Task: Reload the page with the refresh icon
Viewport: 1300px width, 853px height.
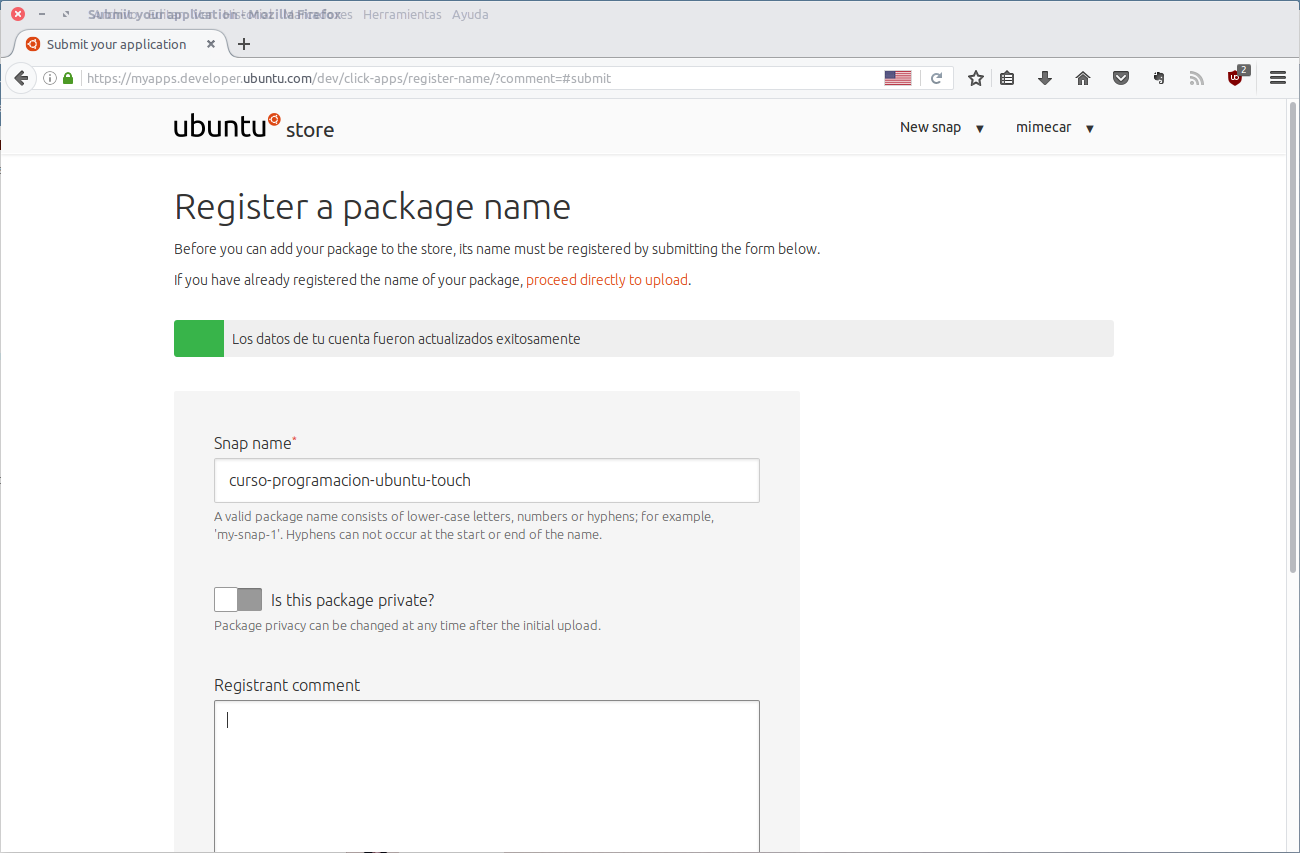Action: pos(937,78)
